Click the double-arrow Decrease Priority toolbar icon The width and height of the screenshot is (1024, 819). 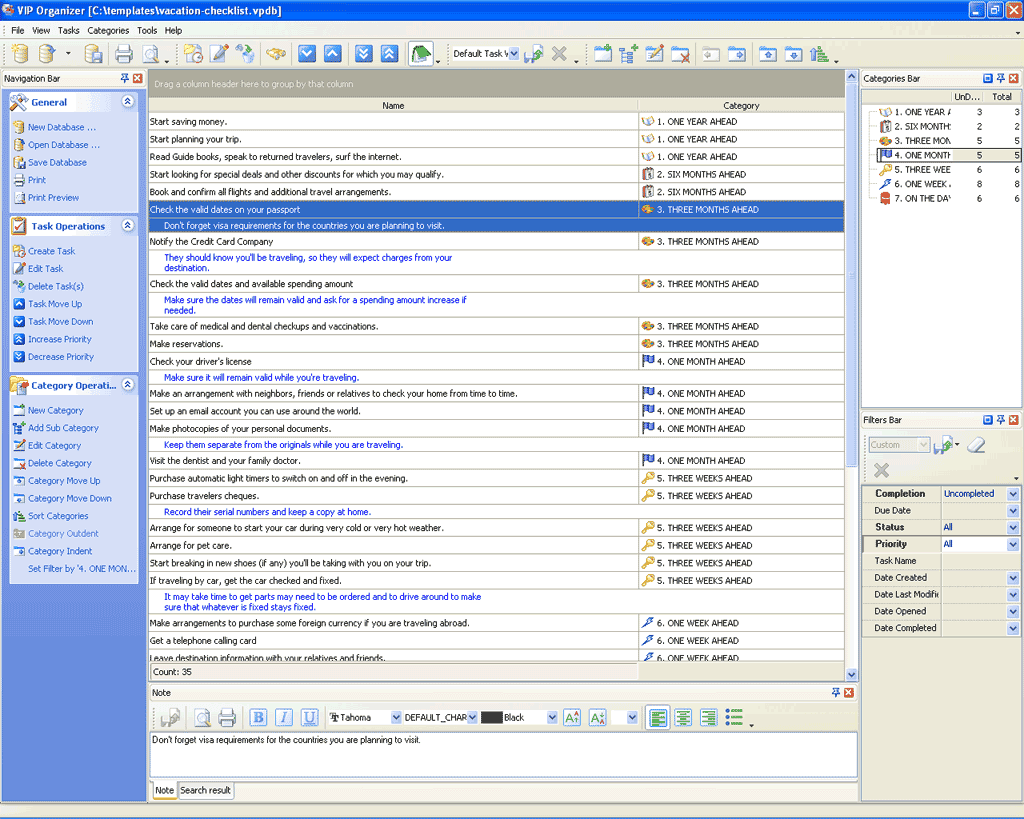point(364,54)
